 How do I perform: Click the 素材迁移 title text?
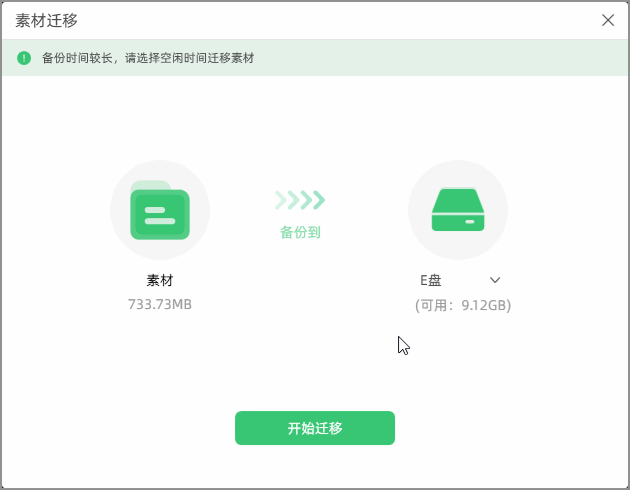[x=47, y=20]
